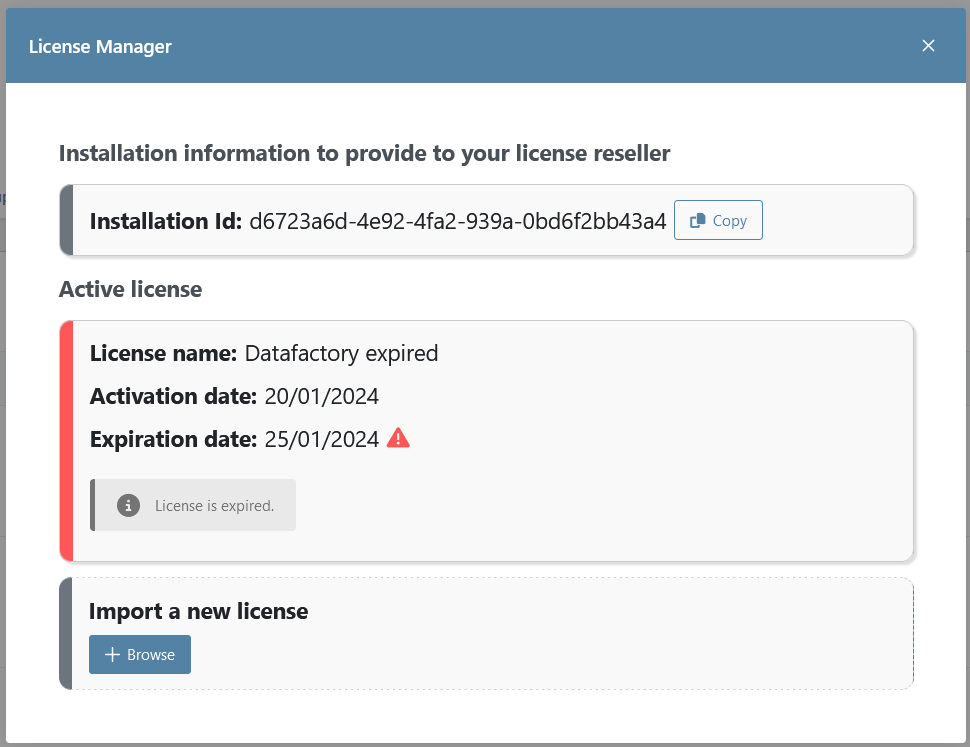Click the installation ID value text
Screen dimensions: 970x747
point(457,221)
